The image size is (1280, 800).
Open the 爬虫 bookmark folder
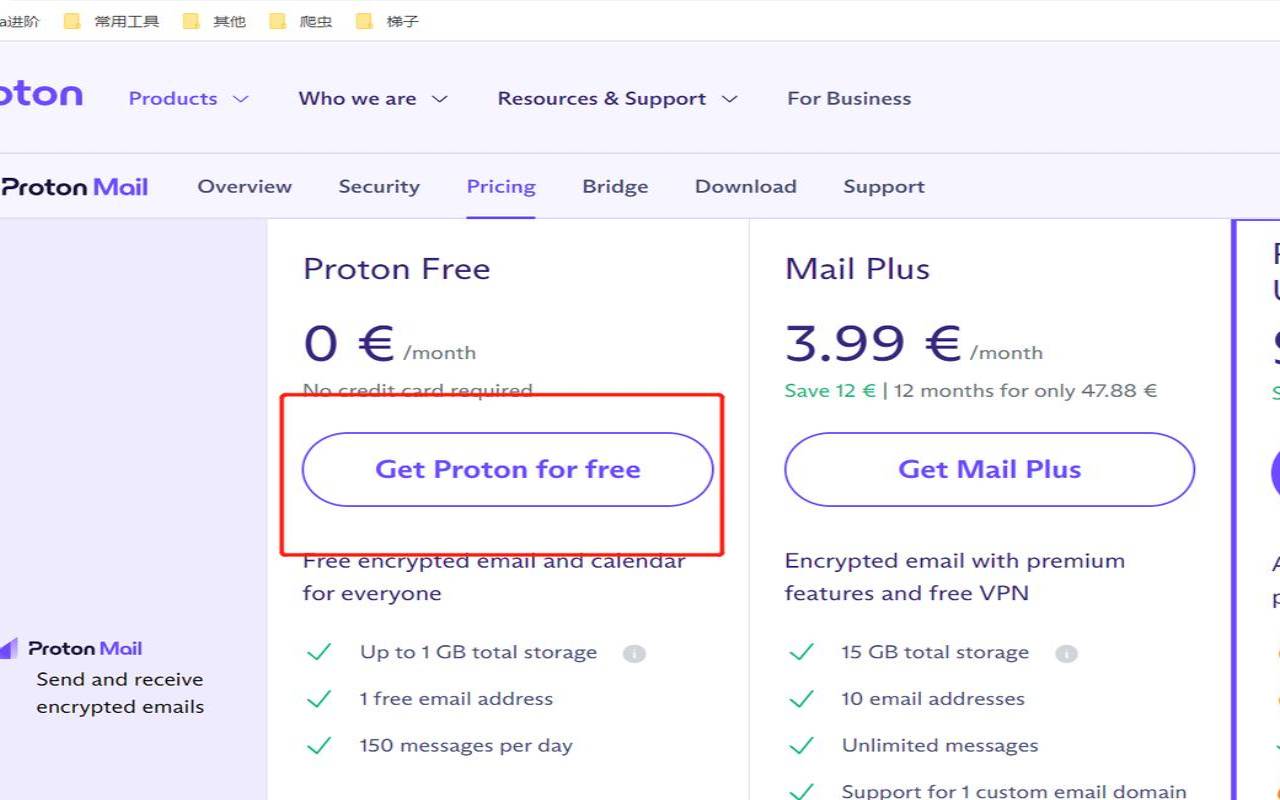(302, 21)
